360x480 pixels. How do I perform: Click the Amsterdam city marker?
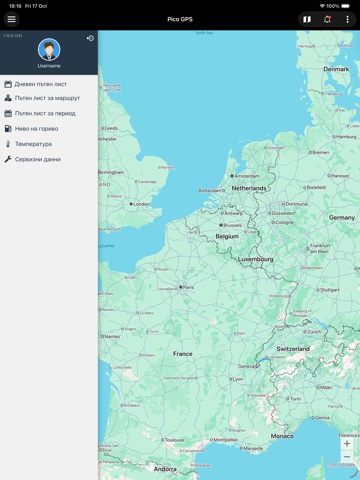pyautogui.click(x=232, y=176)
